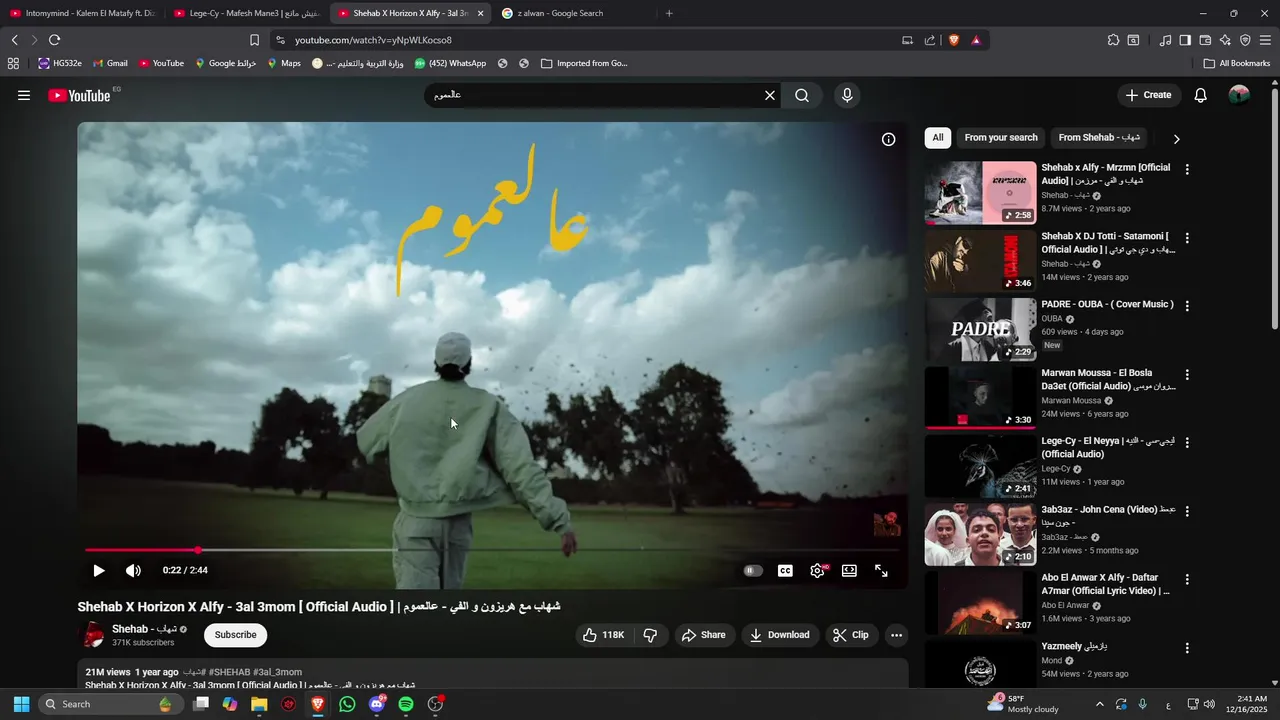Screen dimensions: 1280x720
Task: Create a clip of this video
Action: 851,635
